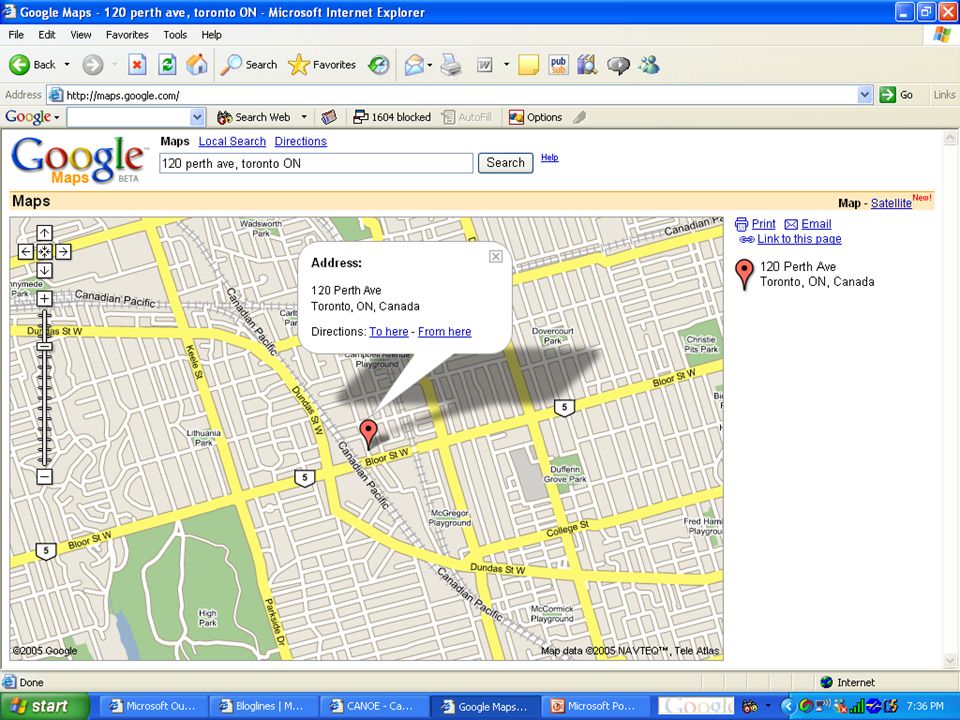Switch to Satellite view link
The width and height of the screenshot is (960, 720).
891,203
